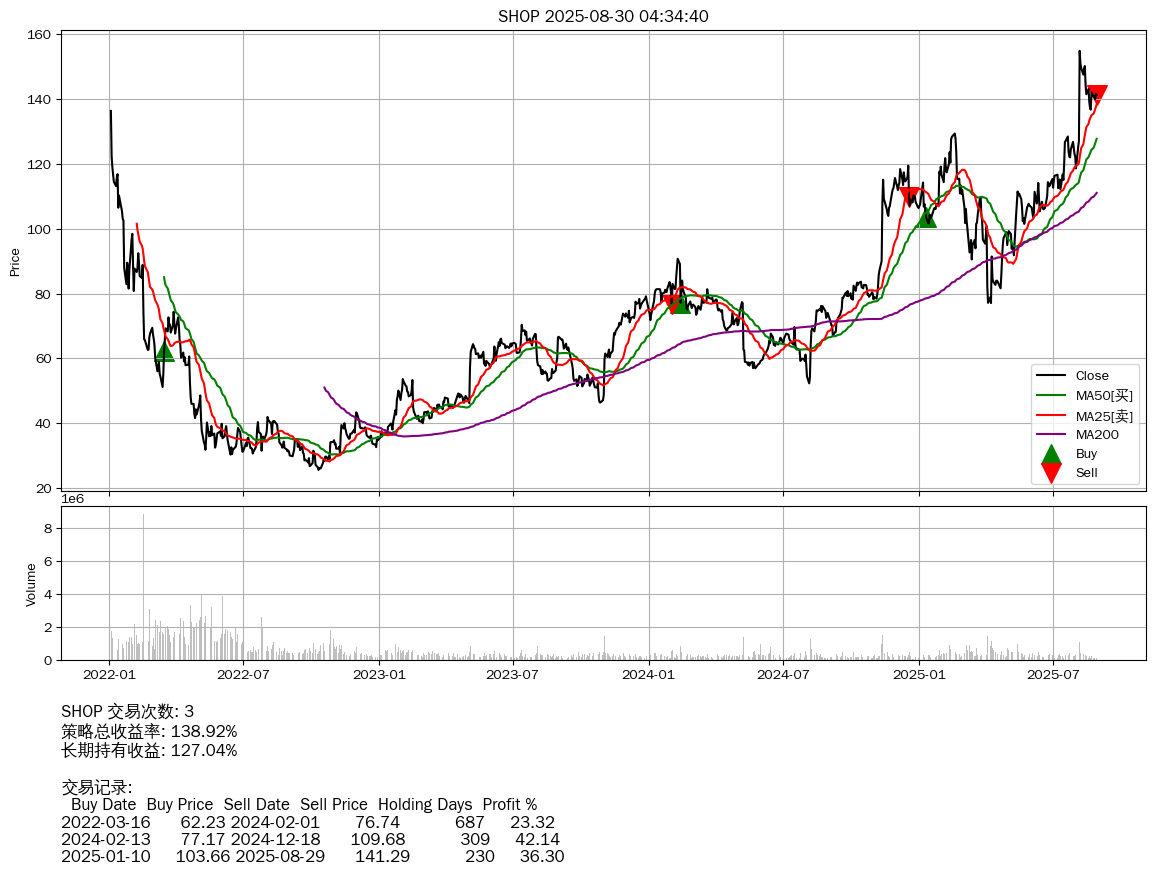This screenshot has width=1156, height=875.
Task: Click the black Close line sample in legend
Action: [1050, 376]
